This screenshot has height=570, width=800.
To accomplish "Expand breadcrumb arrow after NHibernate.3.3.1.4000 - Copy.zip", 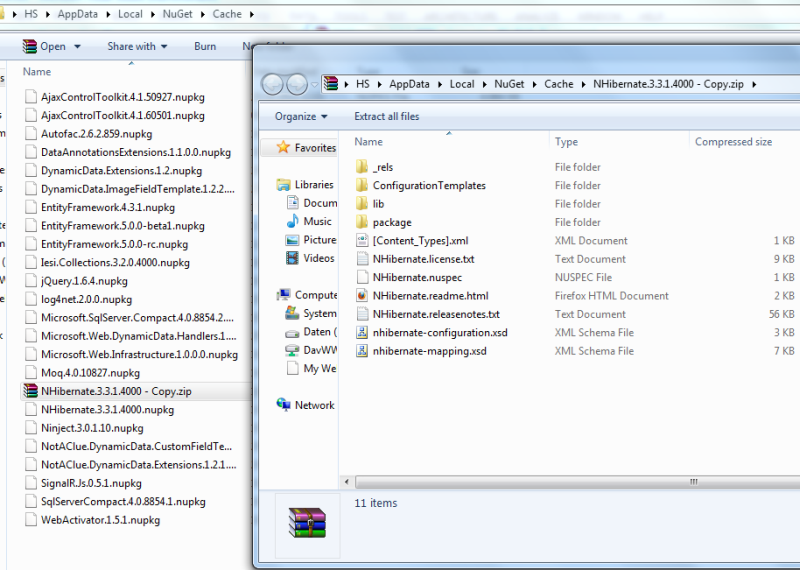I will [x=754, y=84].
